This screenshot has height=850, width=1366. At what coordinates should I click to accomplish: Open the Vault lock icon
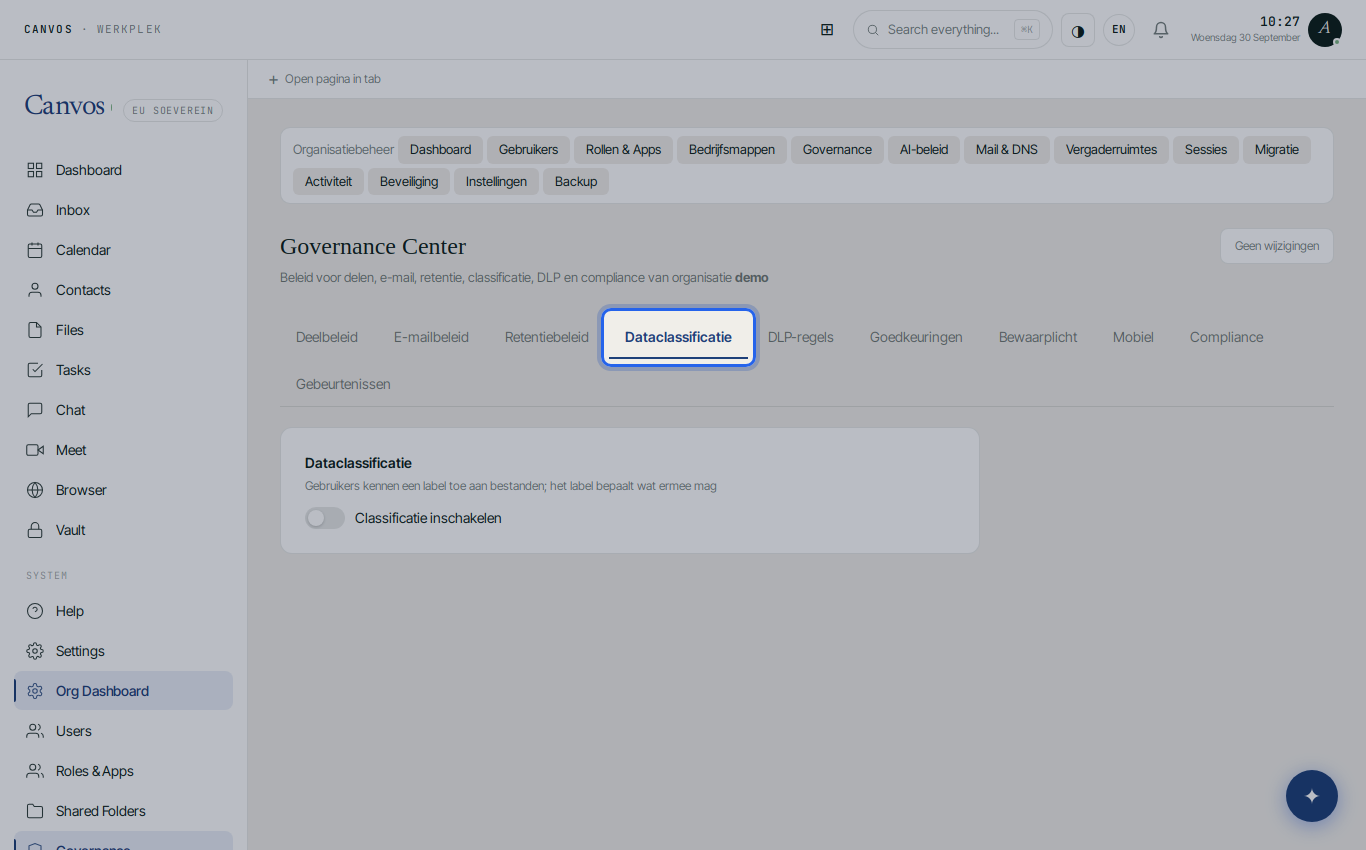pos(35,530)
